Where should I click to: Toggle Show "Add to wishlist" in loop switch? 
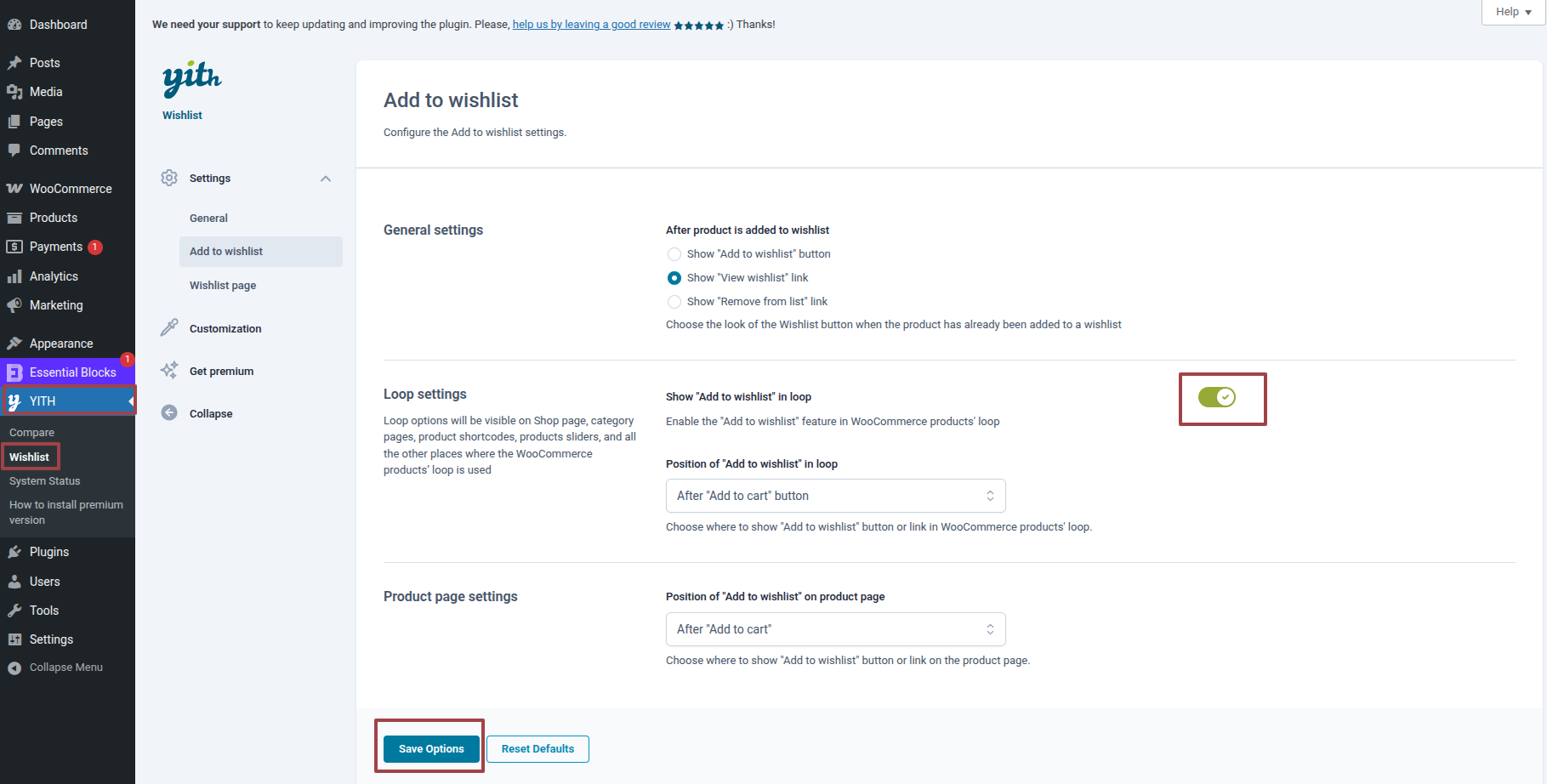pyautogui.click(x=1217, y=397)
